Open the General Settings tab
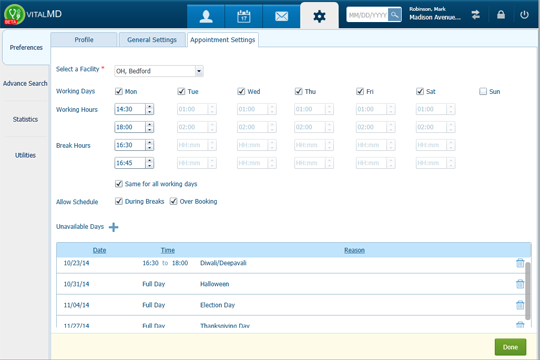540x360 pixels. click(152, 40)
